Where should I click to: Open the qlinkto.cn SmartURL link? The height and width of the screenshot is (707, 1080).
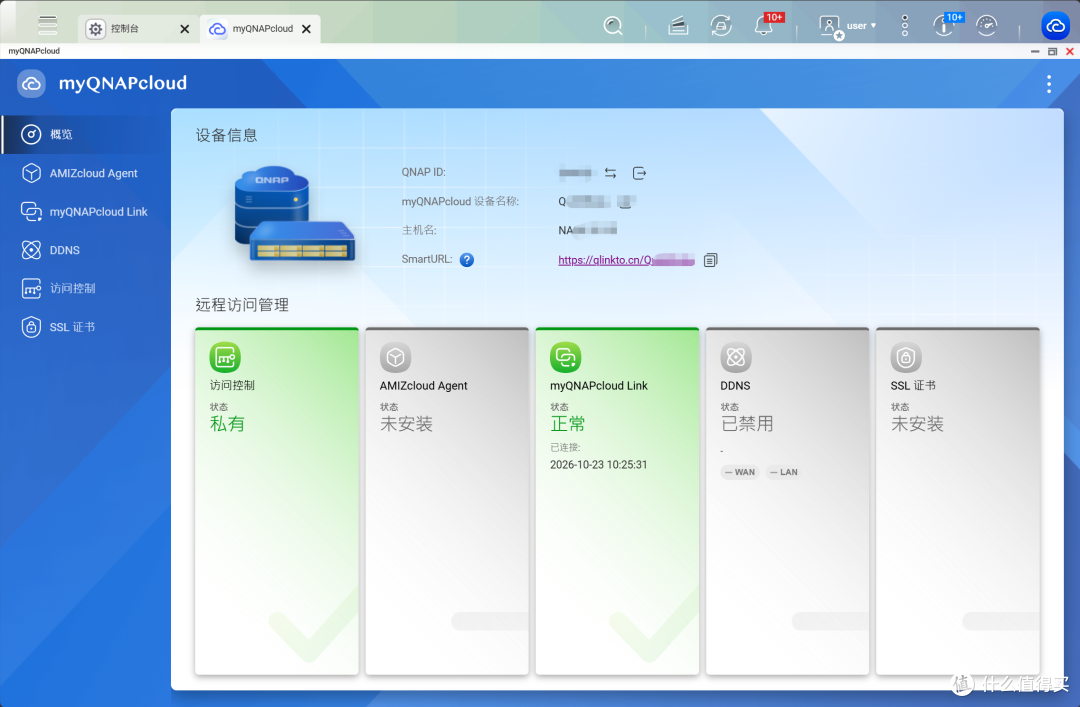[x=626, y=260]
